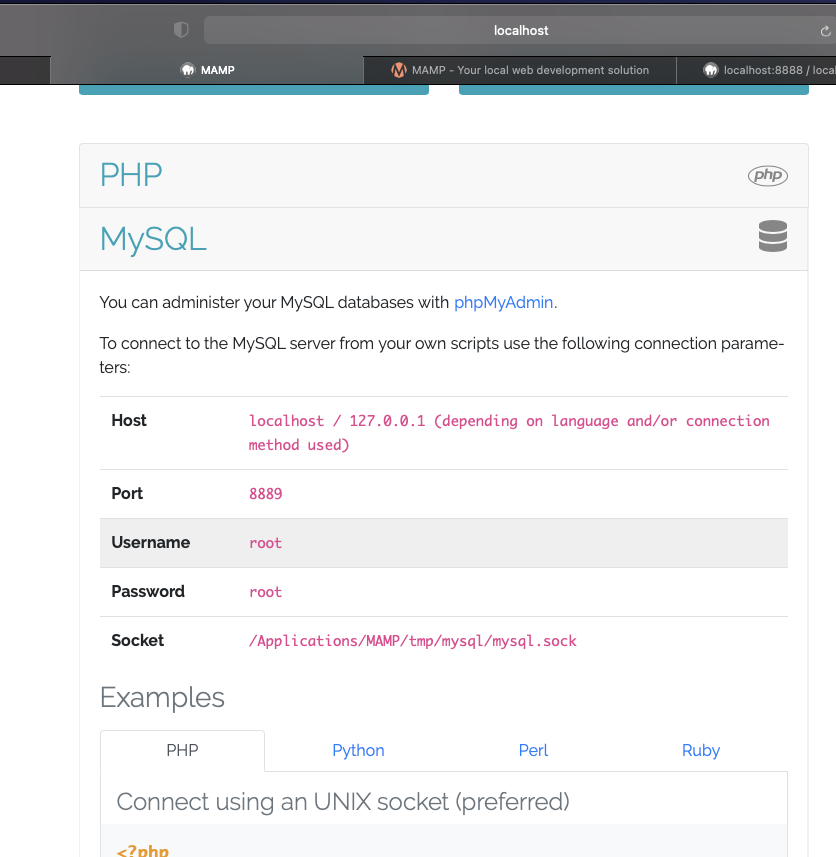Click the php logo icon in PHP header
836x857 pixels.
768,175
